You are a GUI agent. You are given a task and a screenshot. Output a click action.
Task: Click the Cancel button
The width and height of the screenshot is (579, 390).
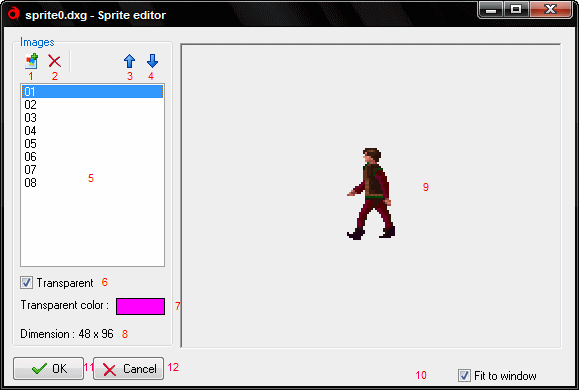click(129, 368)
